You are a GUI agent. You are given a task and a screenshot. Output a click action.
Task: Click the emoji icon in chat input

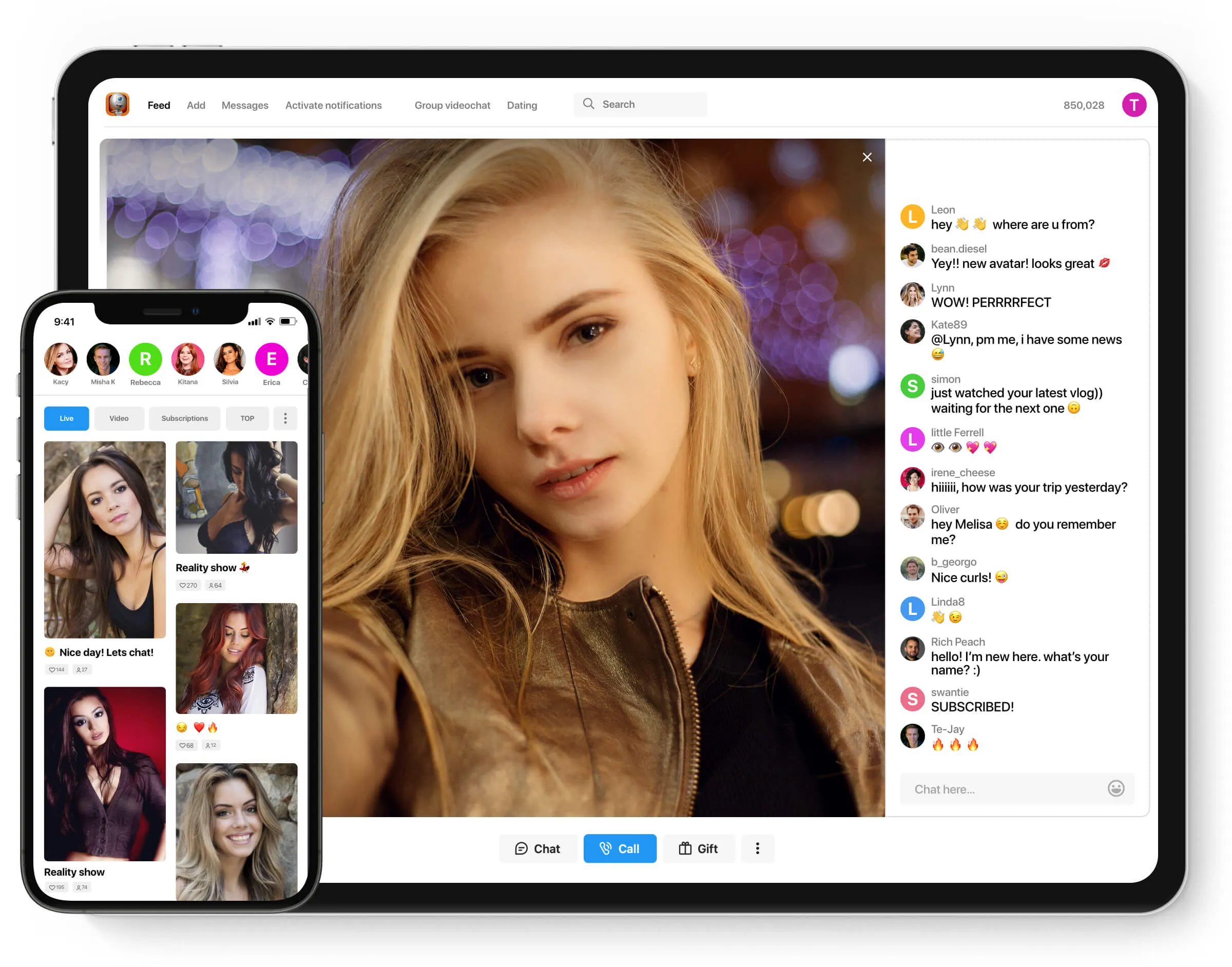(1117, 789)
